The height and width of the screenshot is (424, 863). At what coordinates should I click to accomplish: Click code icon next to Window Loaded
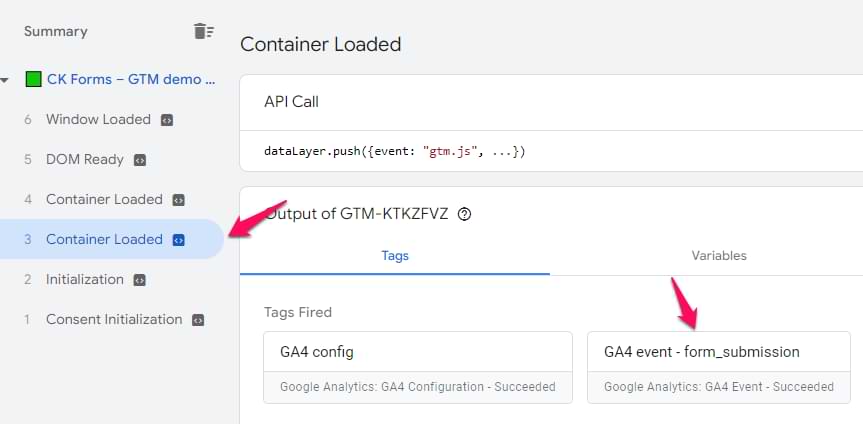[167, 120]
